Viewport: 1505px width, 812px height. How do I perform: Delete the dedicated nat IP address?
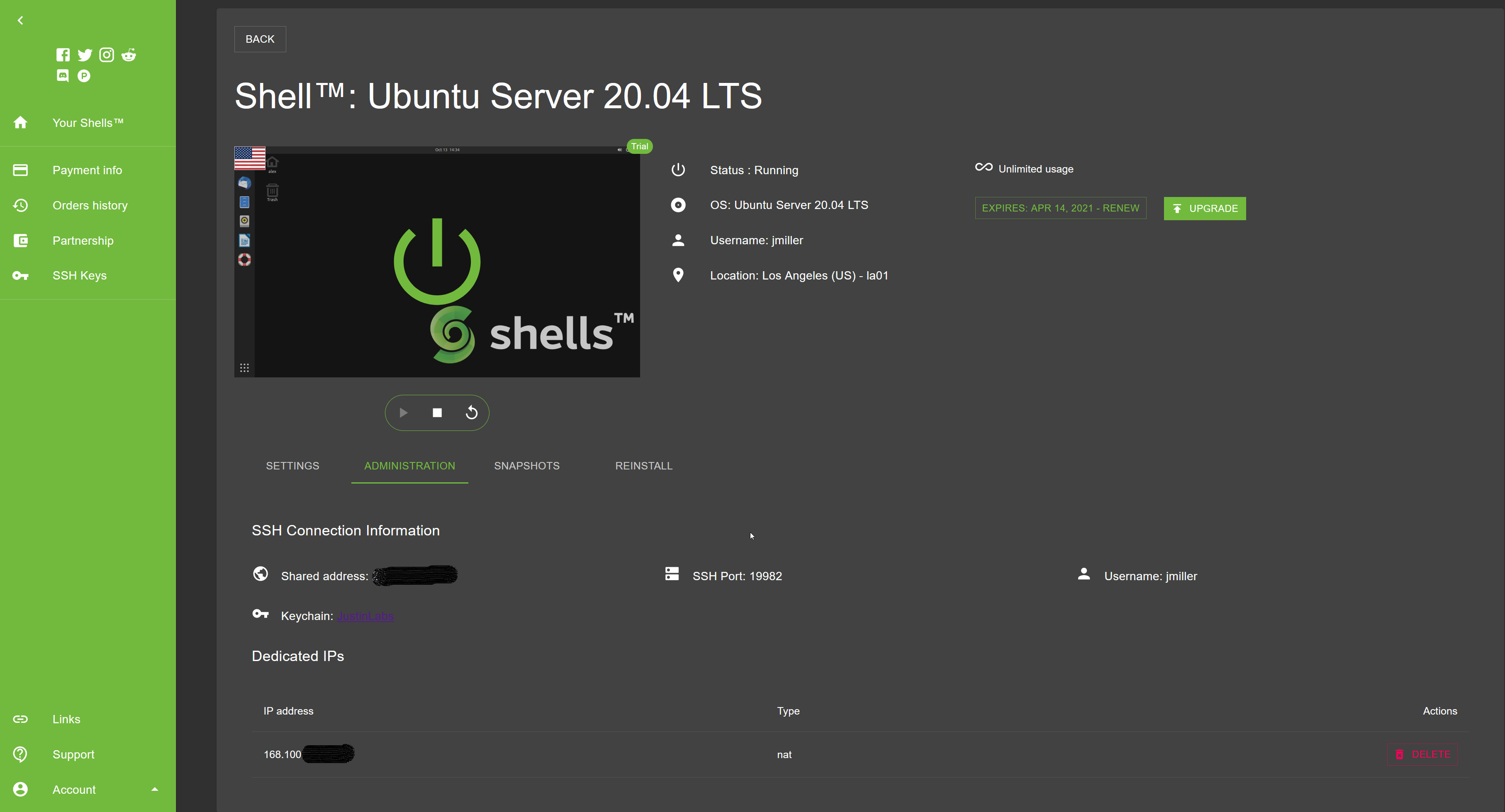click(x=1422, y=754)
